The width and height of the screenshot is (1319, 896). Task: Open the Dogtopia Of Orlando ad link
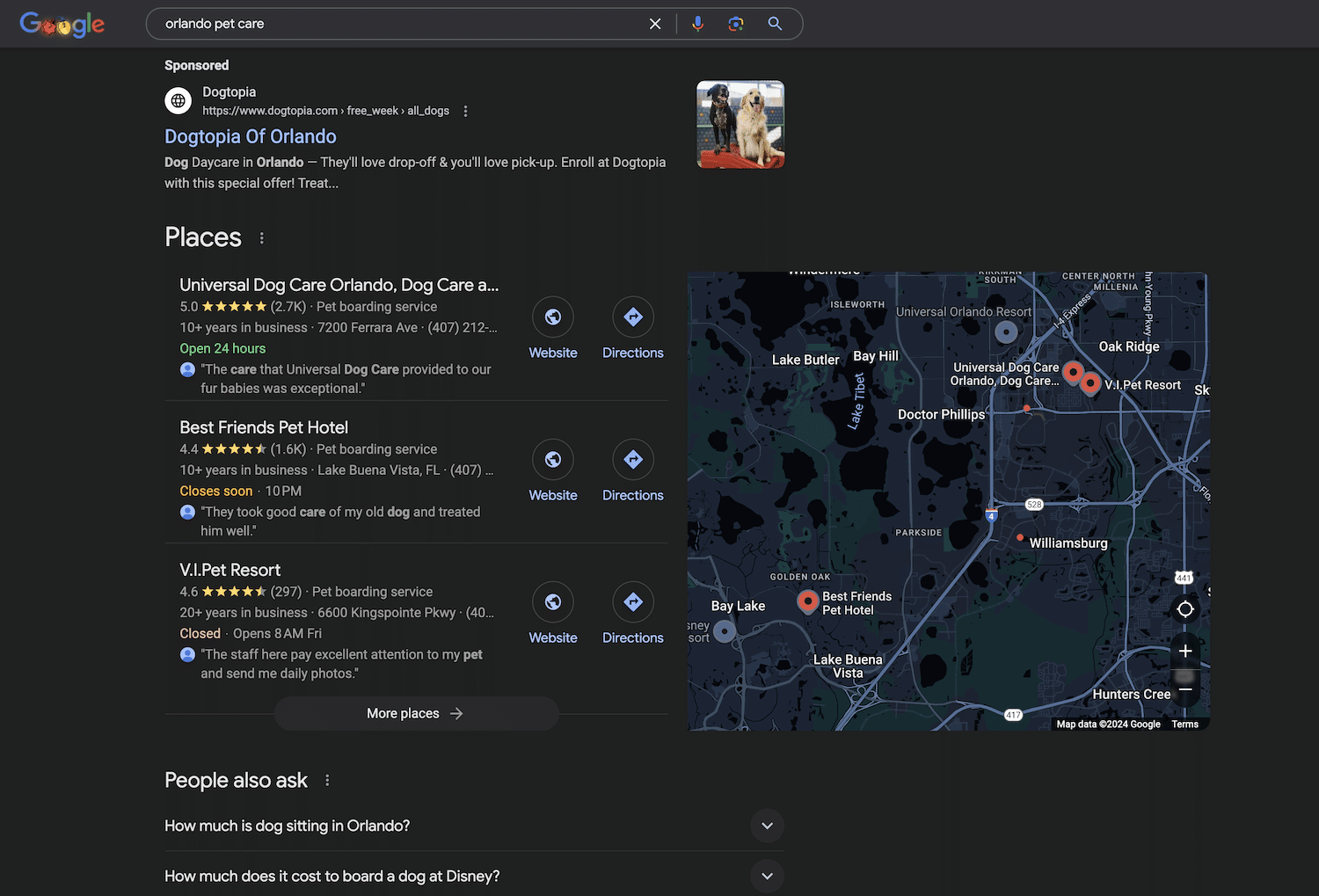tap(251, 136)
